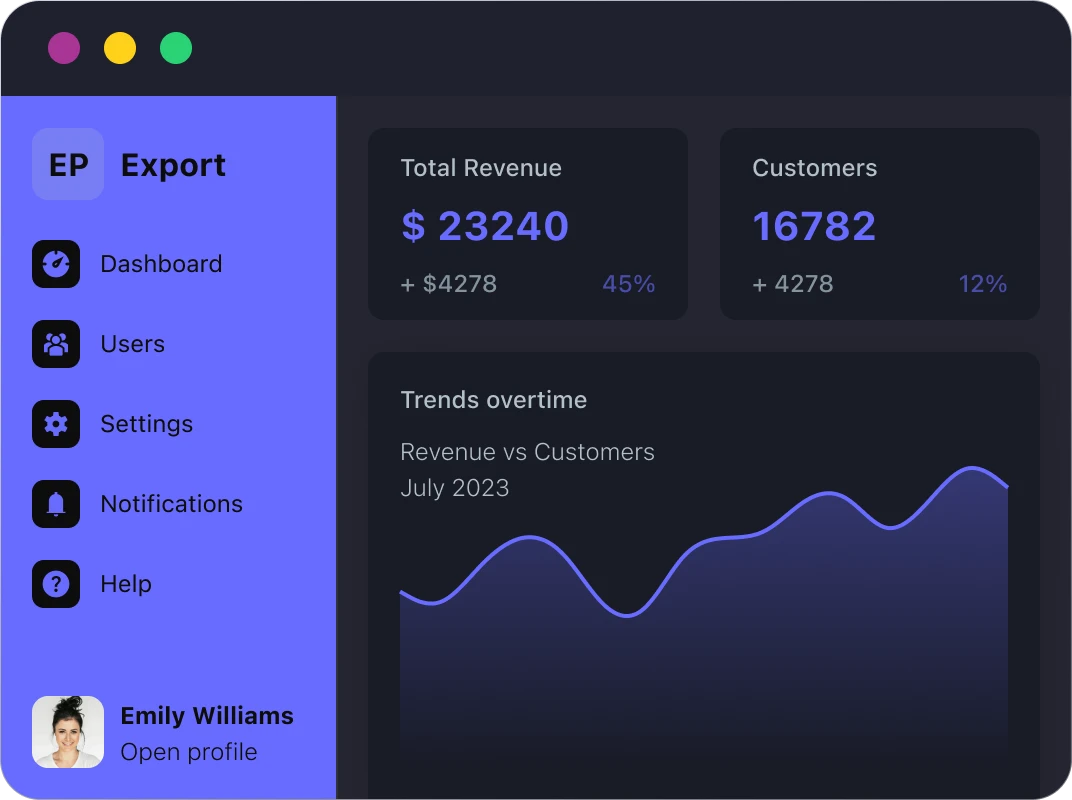1072x800 pixels.
Task: Click the green window control dot
Action: point(176,48)
